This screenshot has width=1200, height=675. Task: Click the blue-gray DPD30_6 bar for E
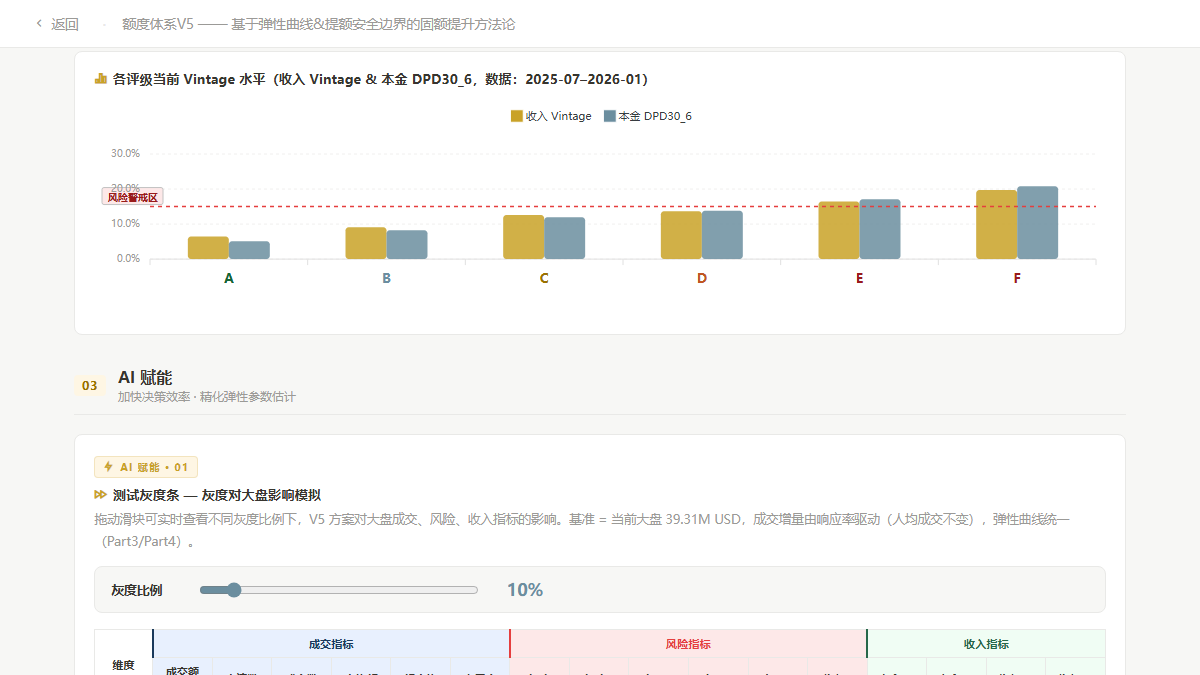click(x=880, y=229)
